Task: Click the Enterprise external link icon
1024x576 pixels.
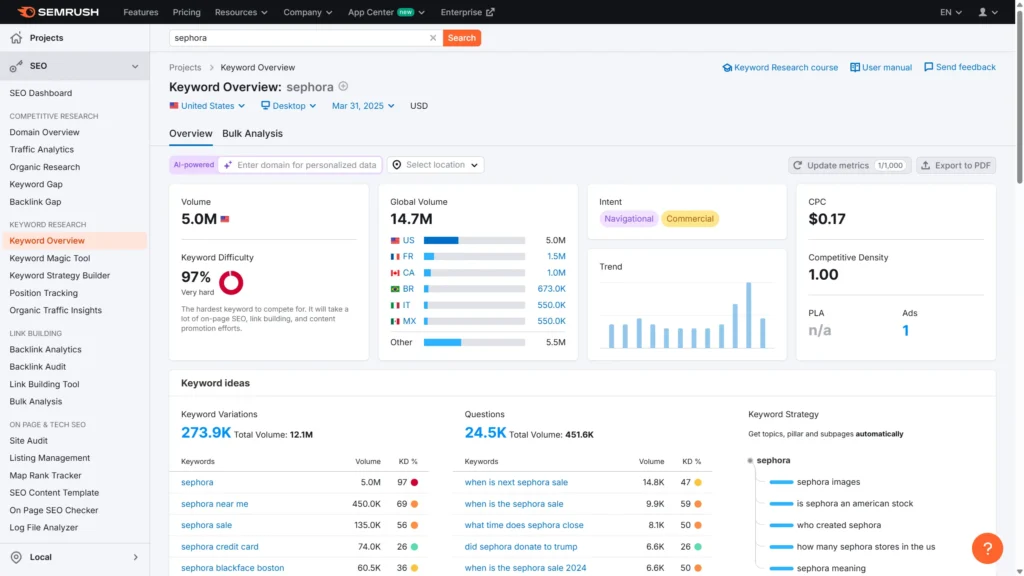Action: click(x=490, y=12)
